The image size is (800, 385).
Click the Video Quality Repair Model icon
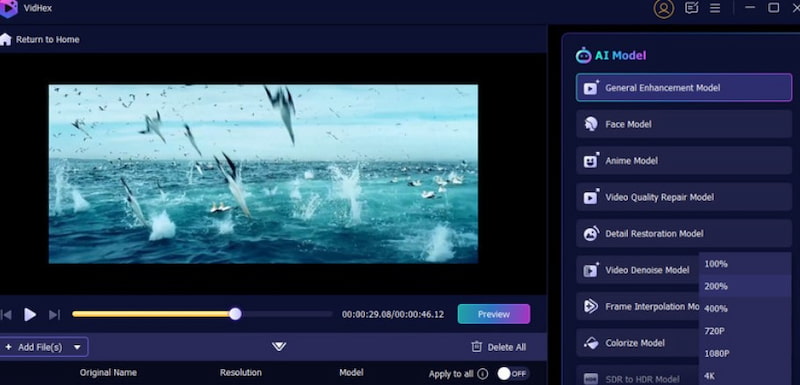(x=591, y=197)
